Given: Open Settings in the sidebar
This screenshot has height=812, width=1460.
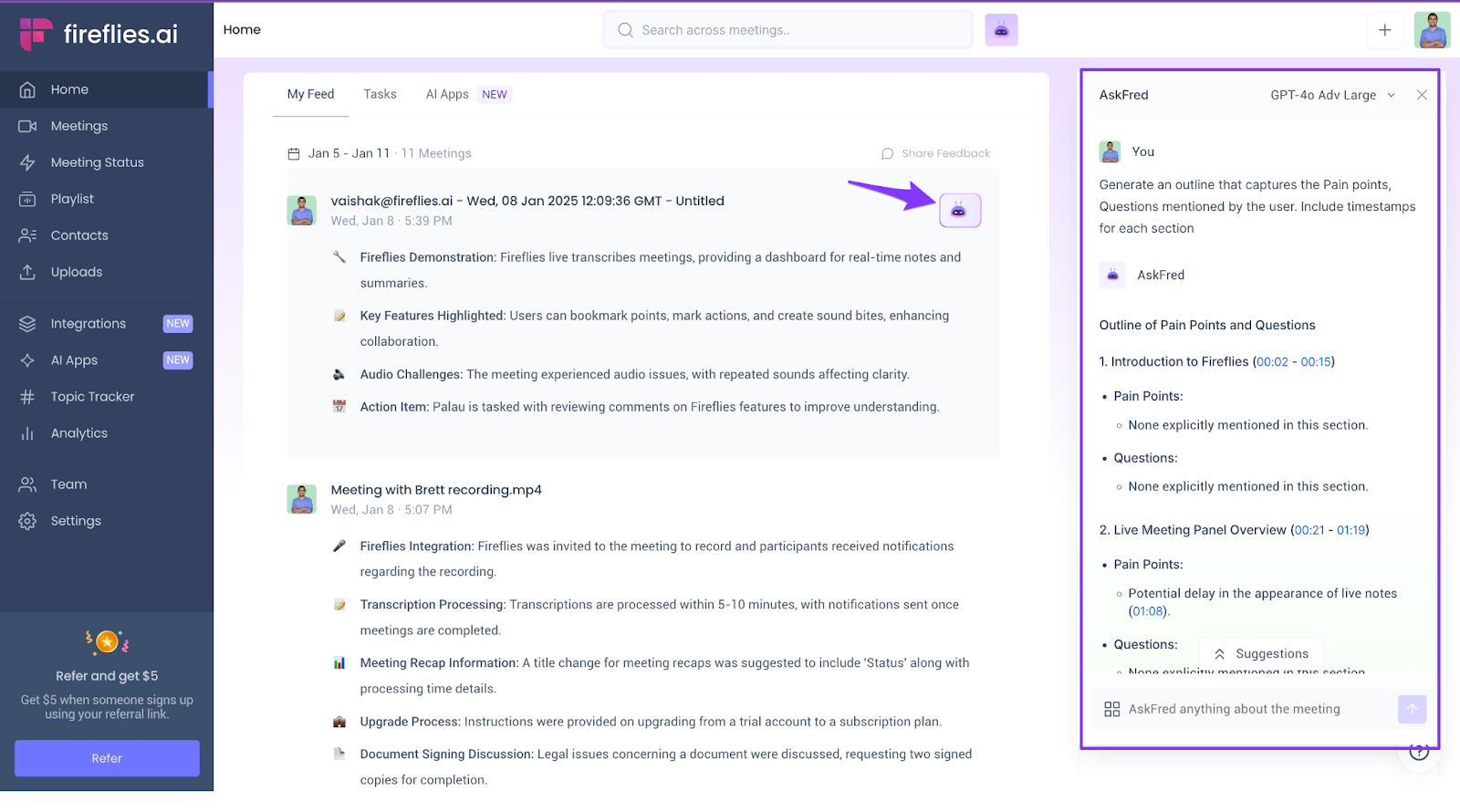Looking at the screenshot, I should [106, 521].
